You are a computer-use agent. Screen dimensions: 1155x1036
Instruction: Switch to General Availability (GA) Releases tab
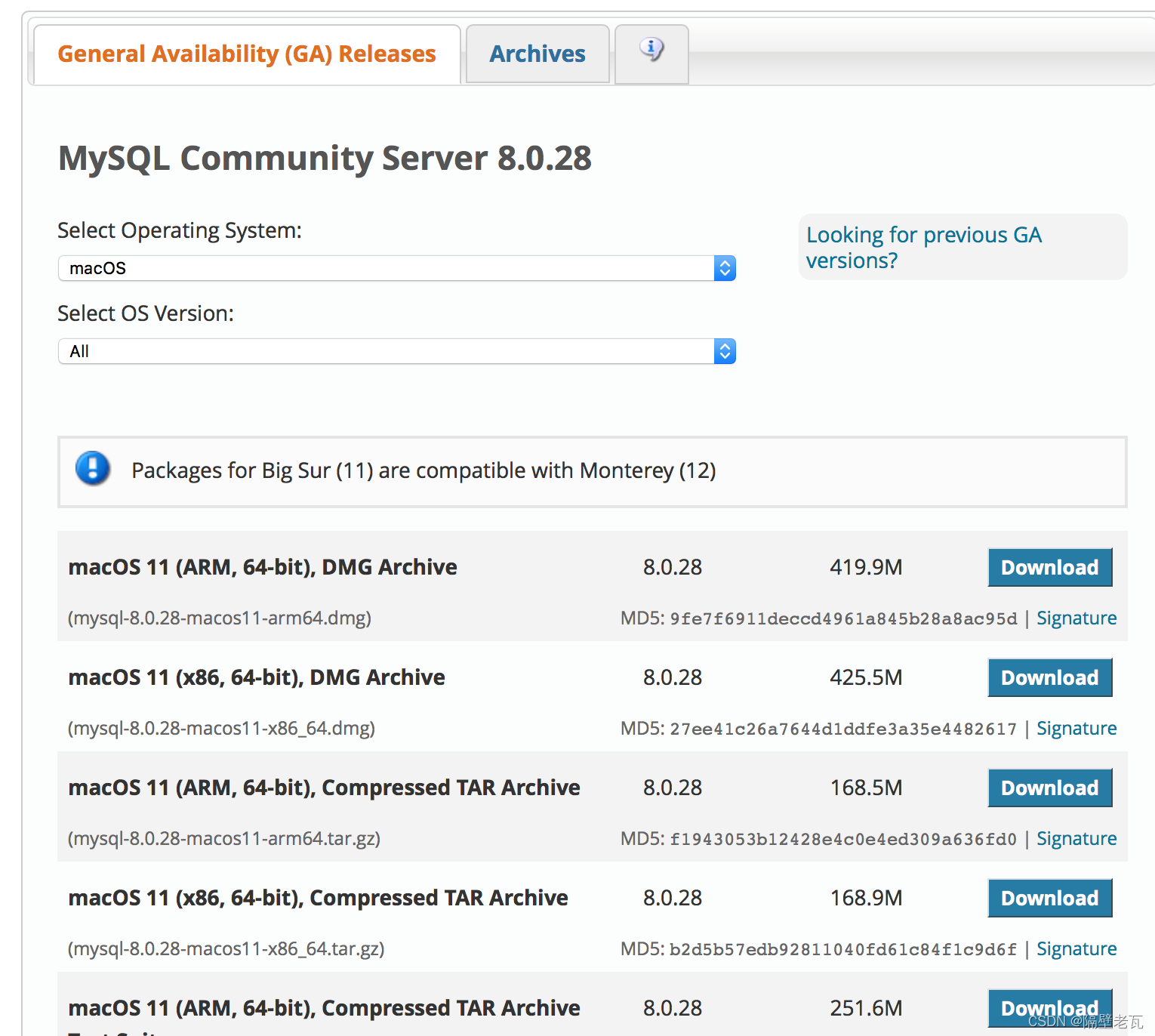pyautogui.click(x=247, y=54)
